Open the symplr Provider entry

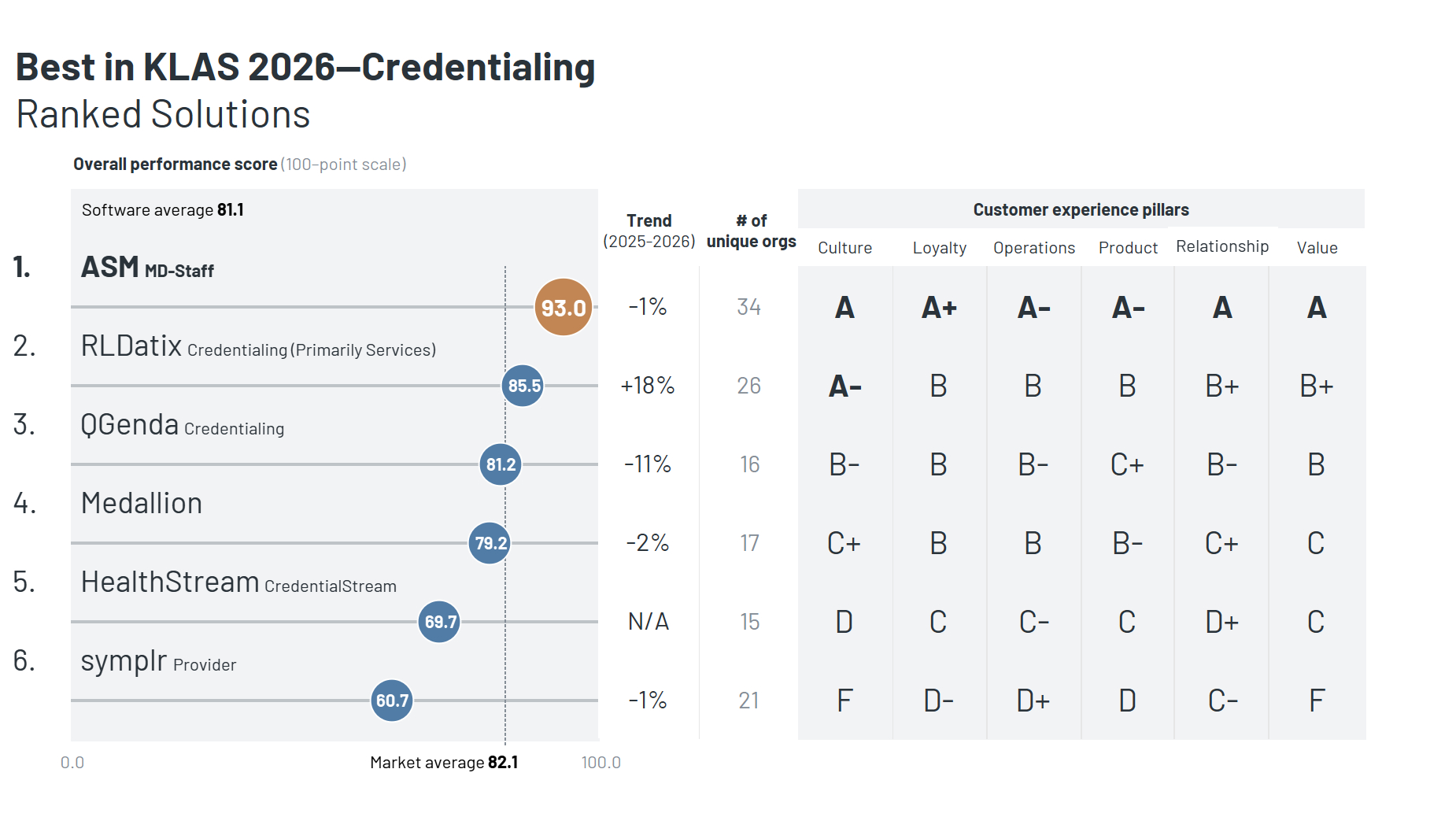[158, 662]
